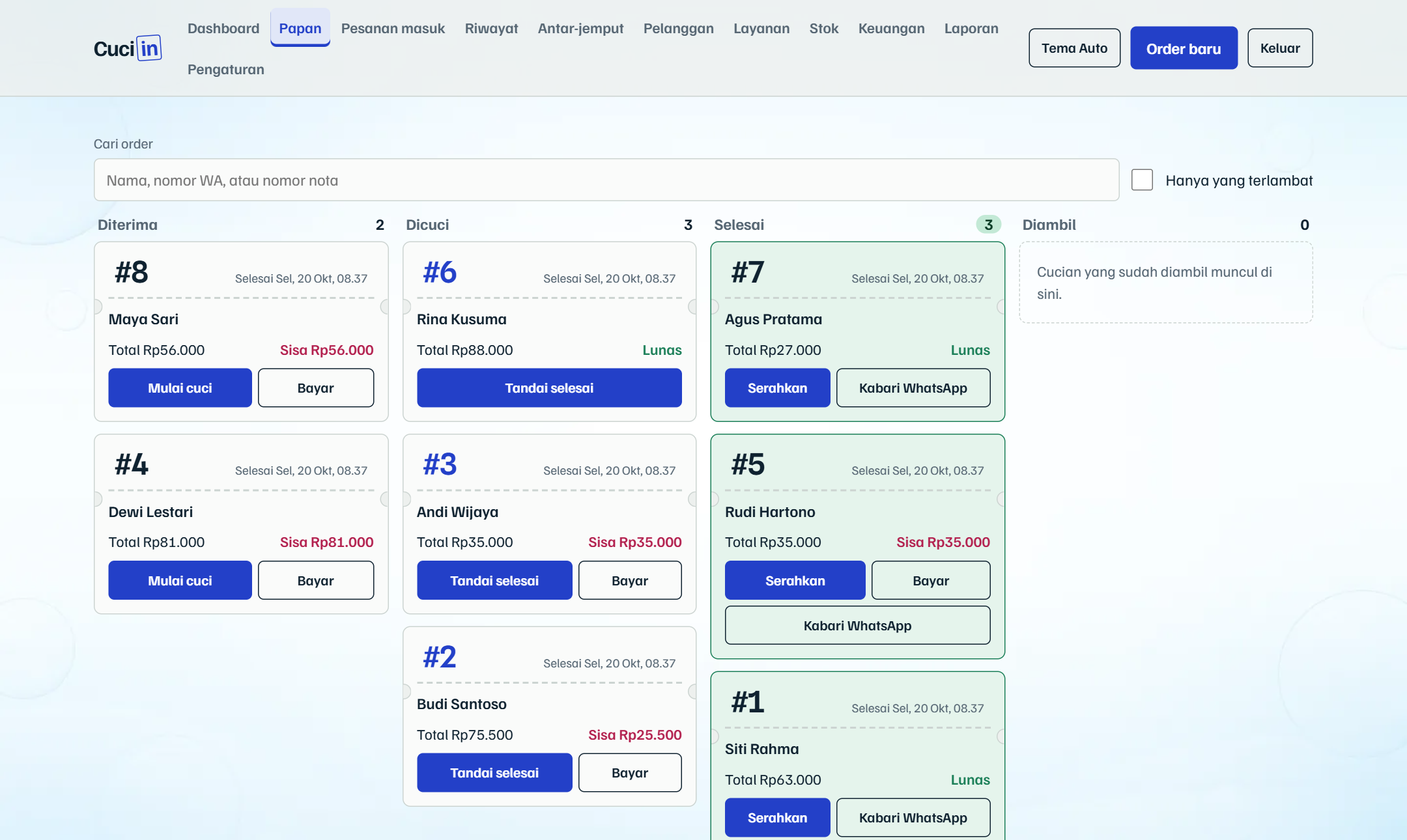
Task: Click Bayar on order #3
Action: click(x=630, y=581)
